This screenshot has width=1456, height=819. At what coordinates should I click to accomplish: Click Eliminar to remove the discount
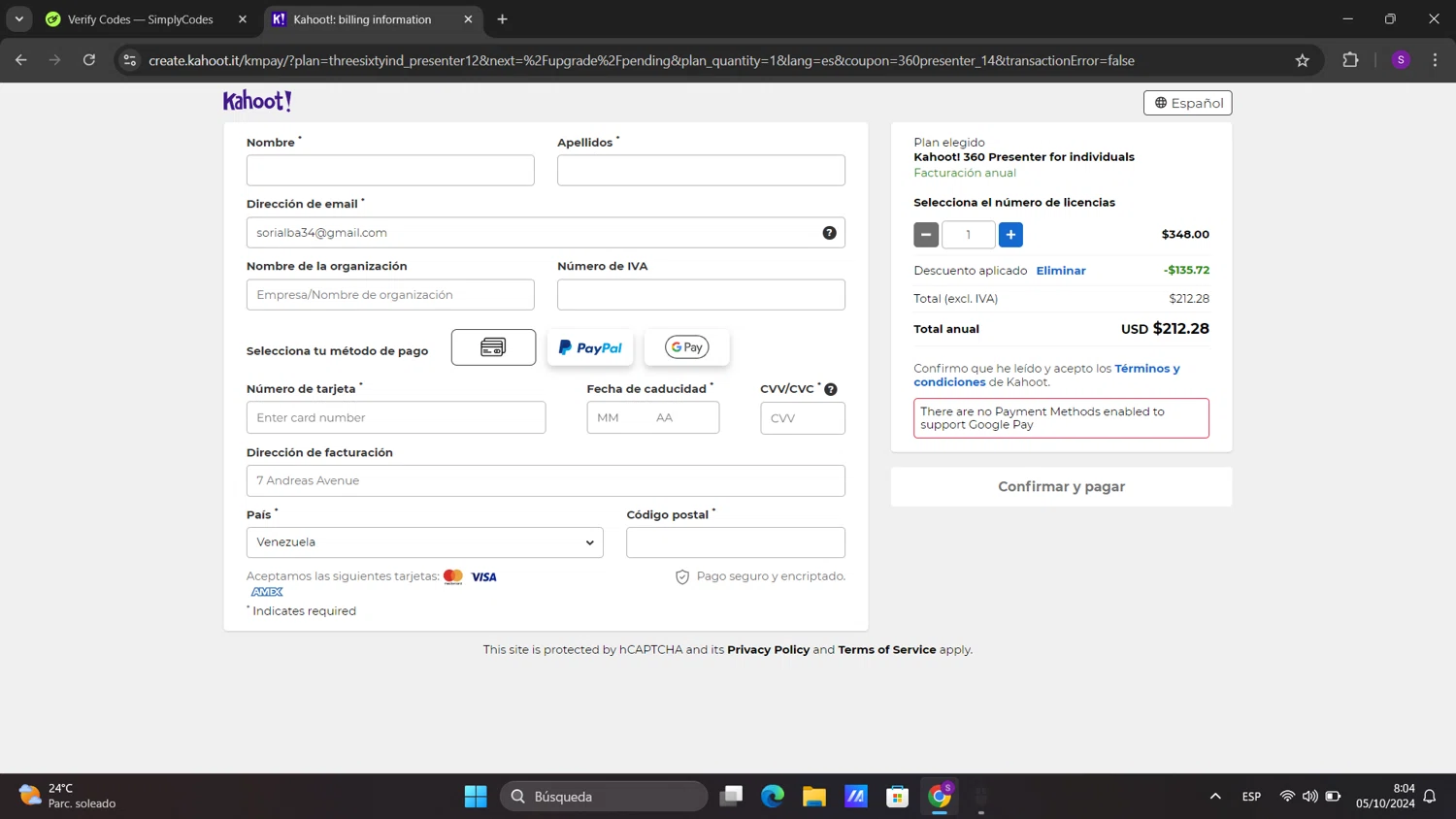coord(1060,271)
